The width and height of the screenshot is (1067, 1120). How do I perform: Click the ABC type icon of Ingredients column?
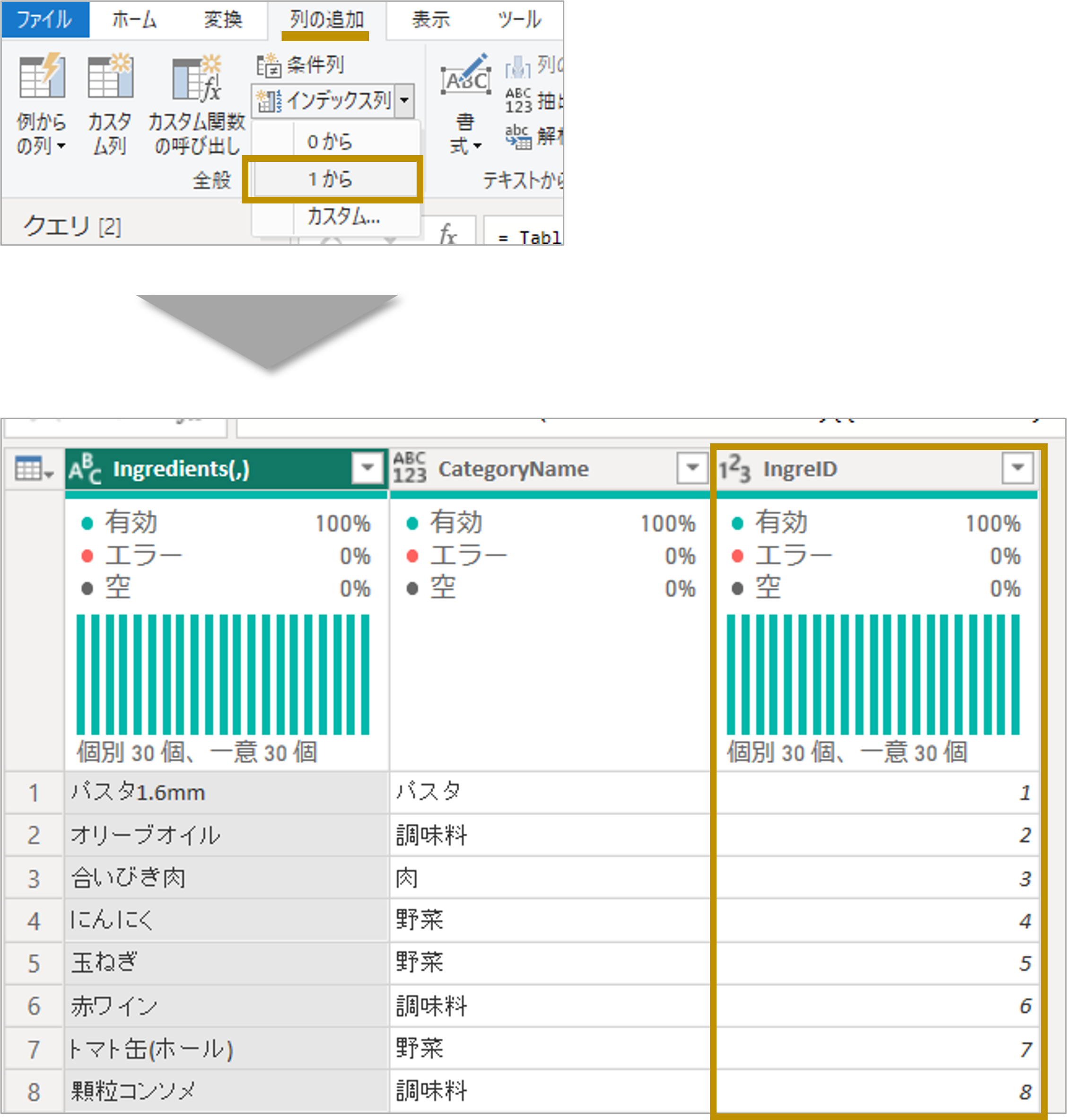point(85,469)
